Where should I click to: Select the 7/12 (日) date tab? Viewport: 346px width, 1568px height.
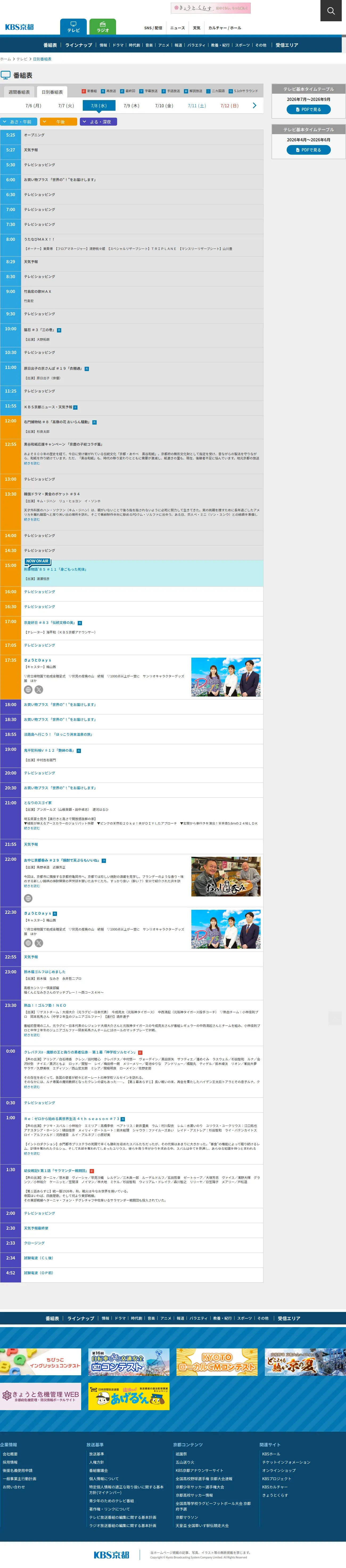230,106
